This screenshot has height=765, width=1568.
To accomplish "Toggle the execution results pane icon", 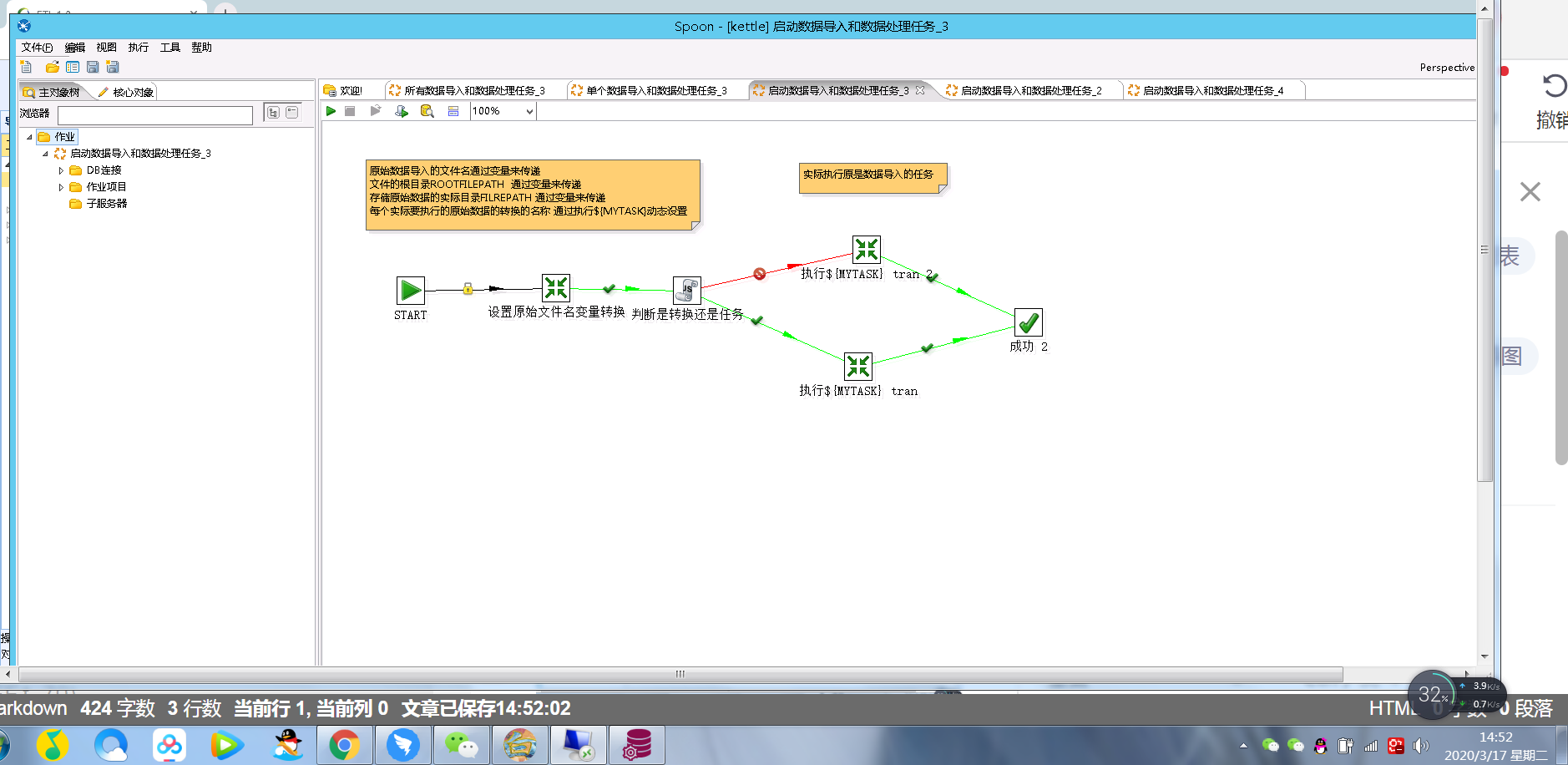I will [x=453, y=111].
